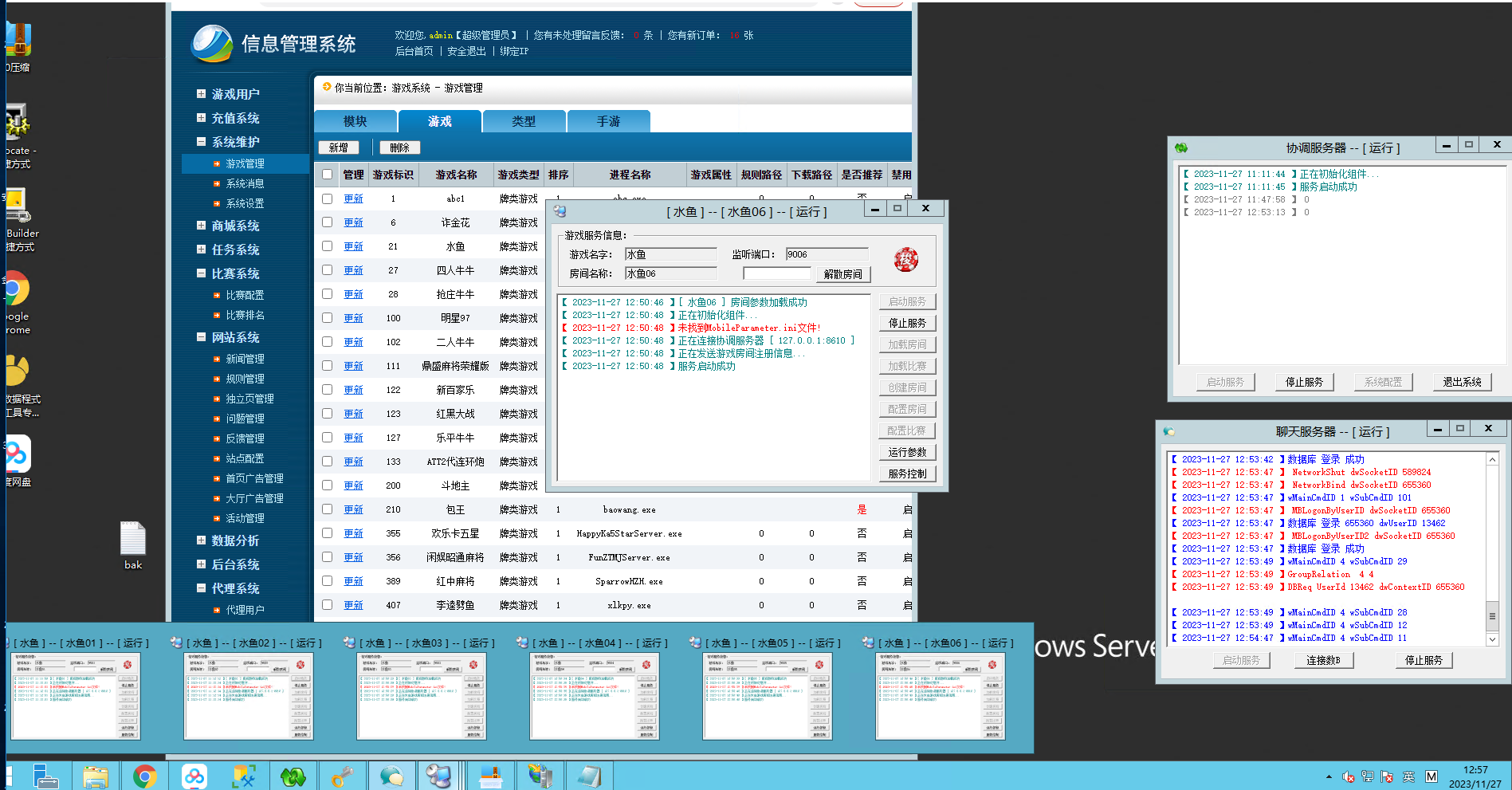Click the chat server log scrollbar down arrow

(1492, 639)
